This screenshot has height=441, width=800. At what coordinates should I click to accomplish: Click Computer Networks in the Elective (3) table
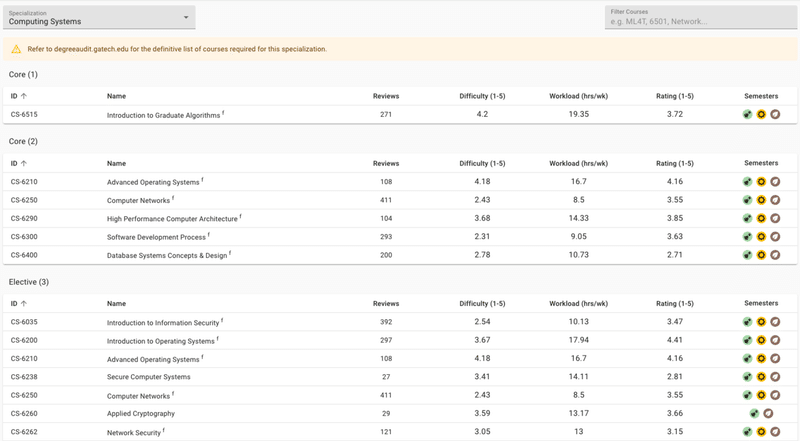[x=138, y=396]
